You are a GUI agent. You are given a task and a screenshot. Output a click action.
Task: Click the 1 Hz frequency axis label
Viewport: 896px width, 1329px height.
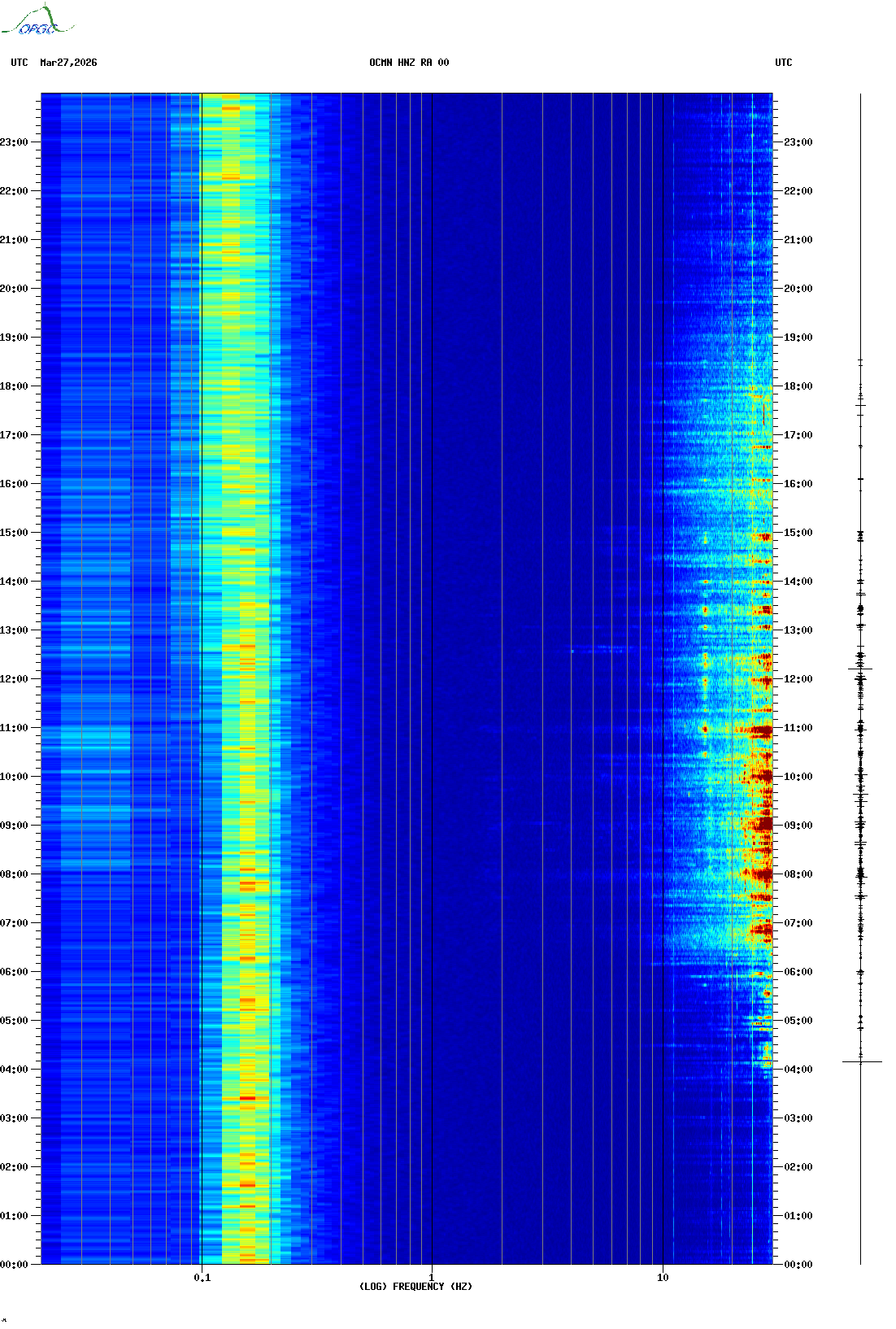point(431,1277)
